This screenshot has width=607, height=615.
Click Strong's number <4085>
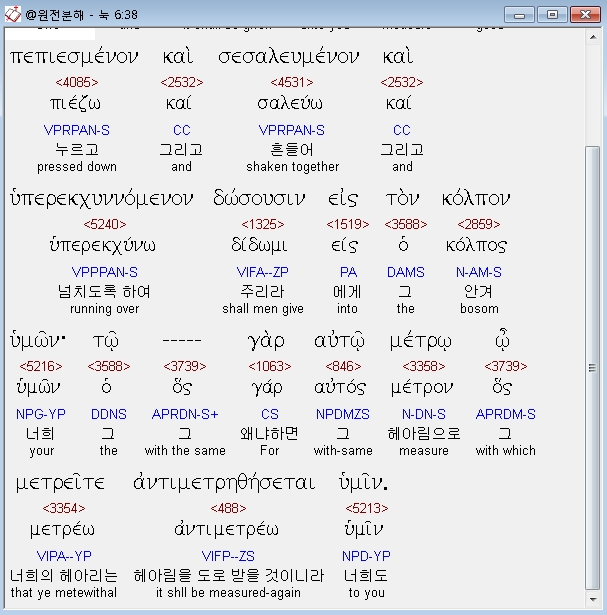(76, 82)
